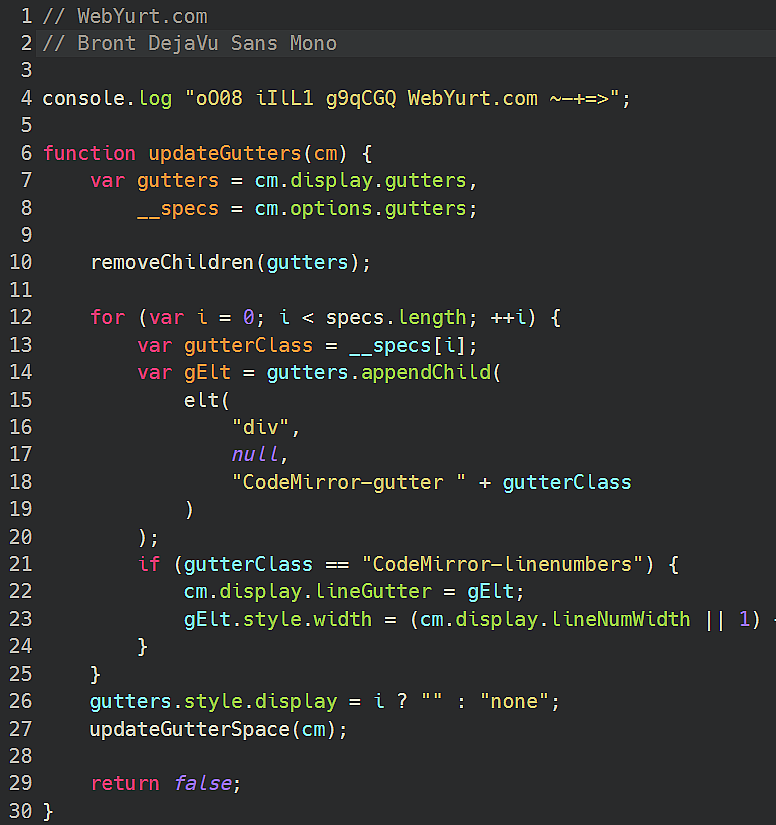Click 'gutters.style.display' on line 26
Viewport: 776px width, 825px height.
pos(214,702)
